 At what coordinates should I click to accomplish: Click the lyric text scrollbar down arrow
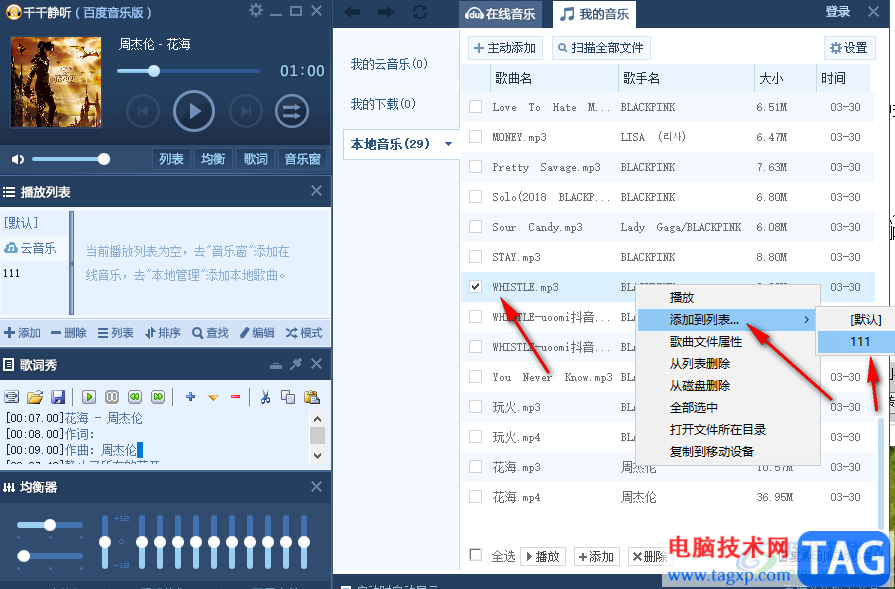coord(318,455)
